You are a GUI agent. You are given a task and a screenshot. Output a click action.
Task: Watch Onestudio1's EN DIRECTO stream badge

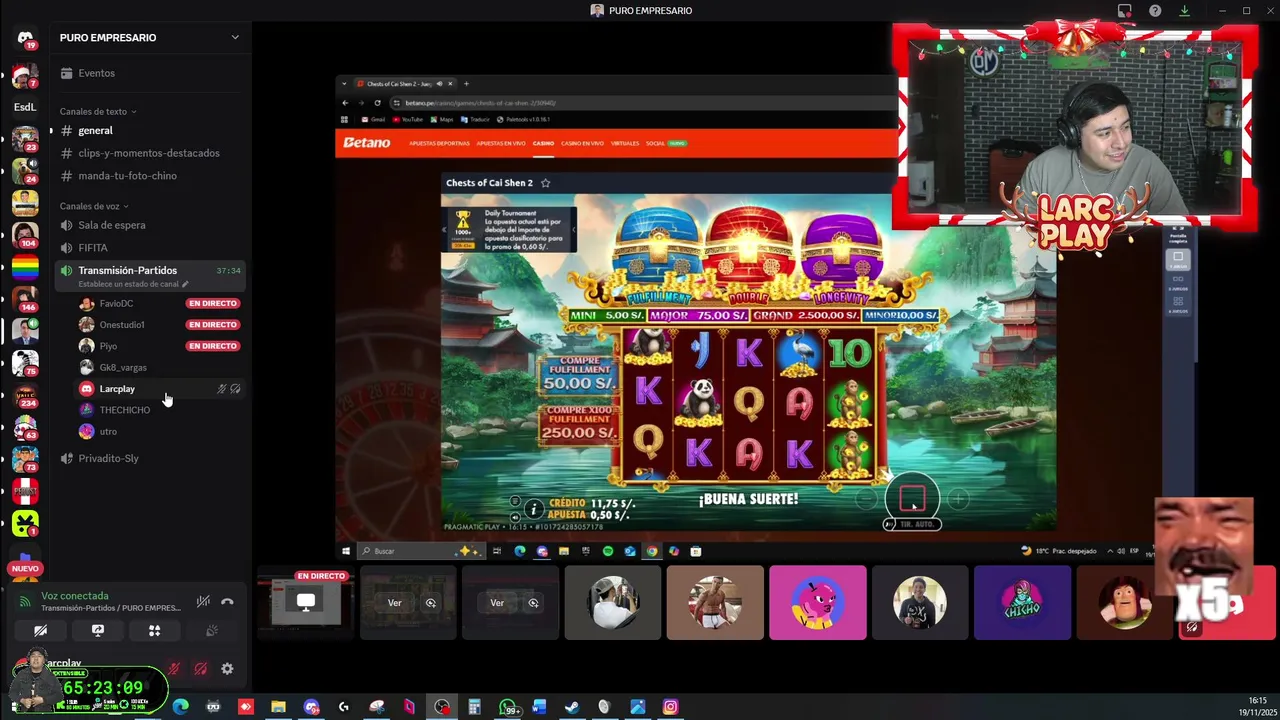(212, 324)
